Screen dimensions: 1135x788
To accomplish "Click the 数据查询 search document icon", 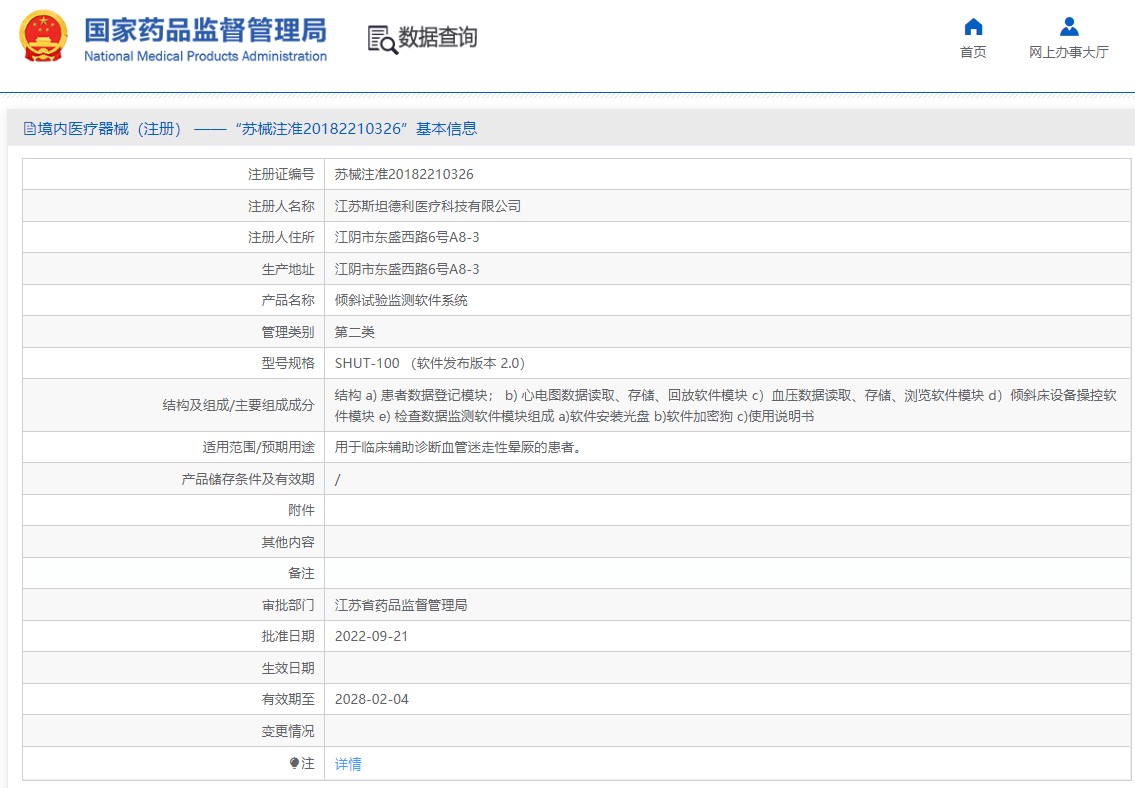I will click(382, 40).
